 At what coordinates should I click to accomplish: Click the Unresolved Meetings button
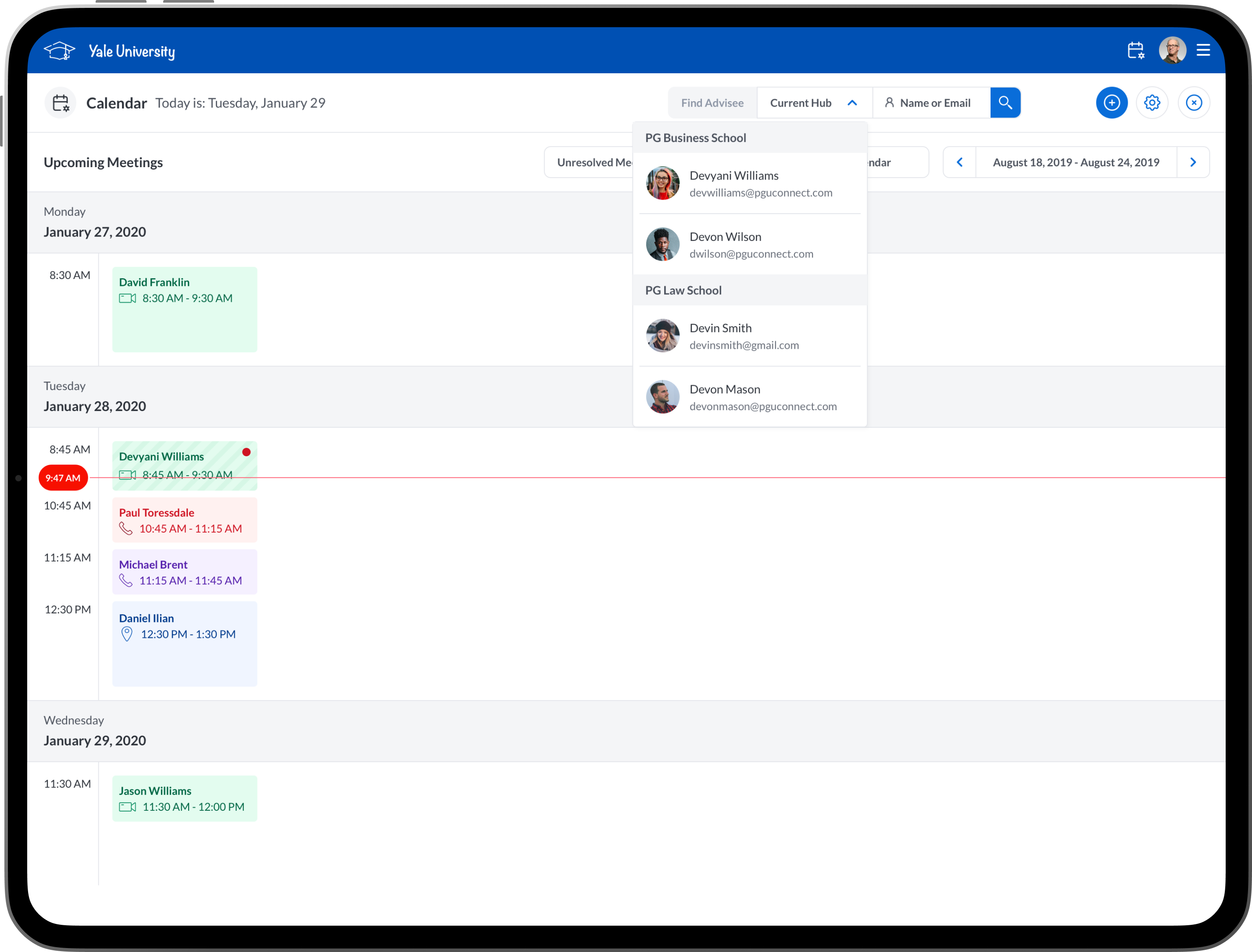(589, 163)
